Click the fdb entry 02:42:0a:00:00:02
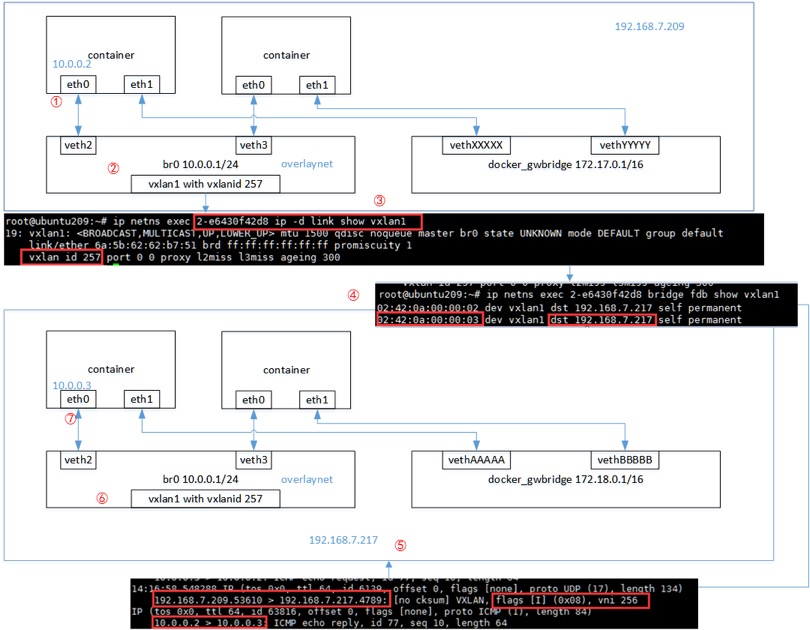Image resolution: width=810 pixels, height=630 pixels. pyautogui.click(x=429, y=308)
